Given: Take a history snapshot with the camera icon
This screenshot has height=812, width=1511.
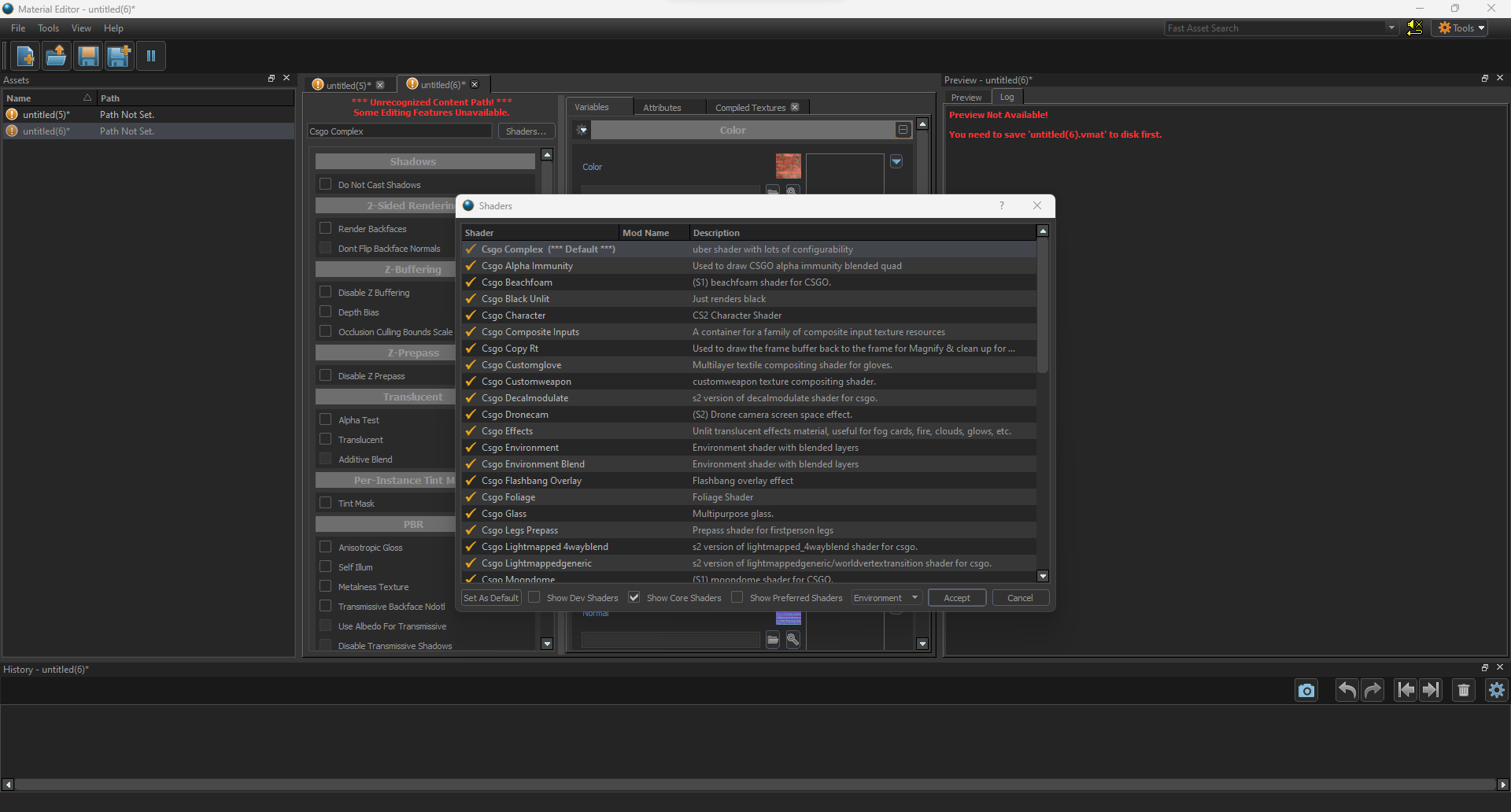Looking at the screenshot, I should 1306,691.
